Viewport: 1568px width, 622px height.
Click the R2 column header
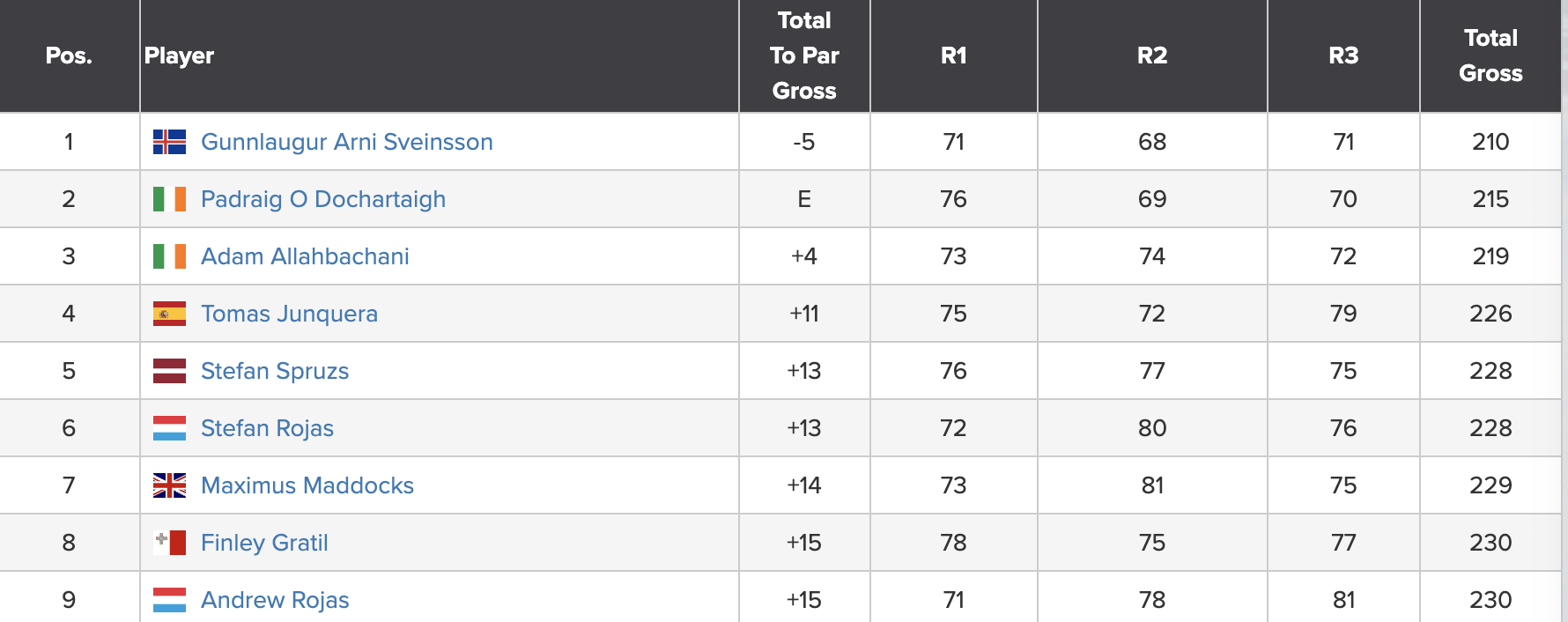click(x=1152, y=56)
